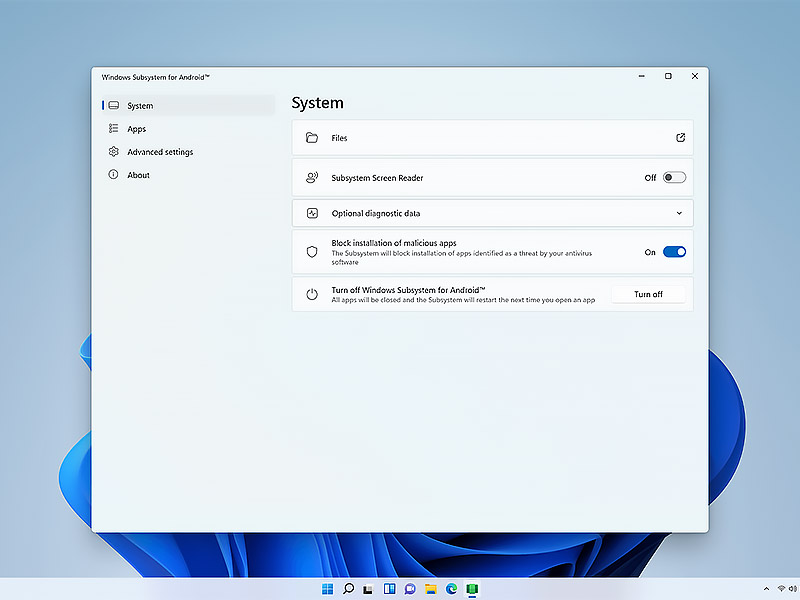Click the Turn off button
The width and height of the screenshot is (800, 600).
pyautogui.click(x=648, y=294)
